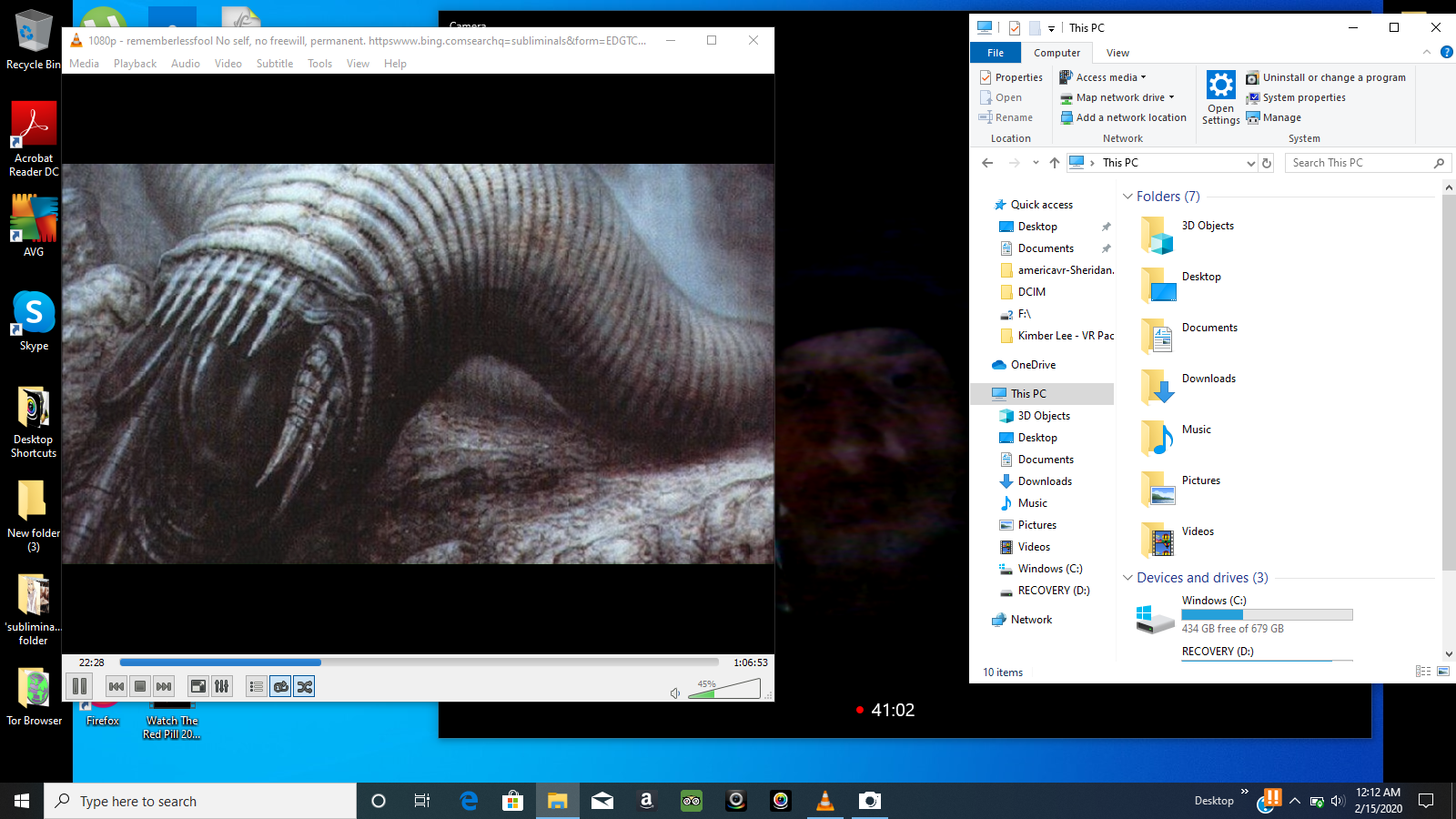Collapse the Folders (7) group

click(1127, 197)
